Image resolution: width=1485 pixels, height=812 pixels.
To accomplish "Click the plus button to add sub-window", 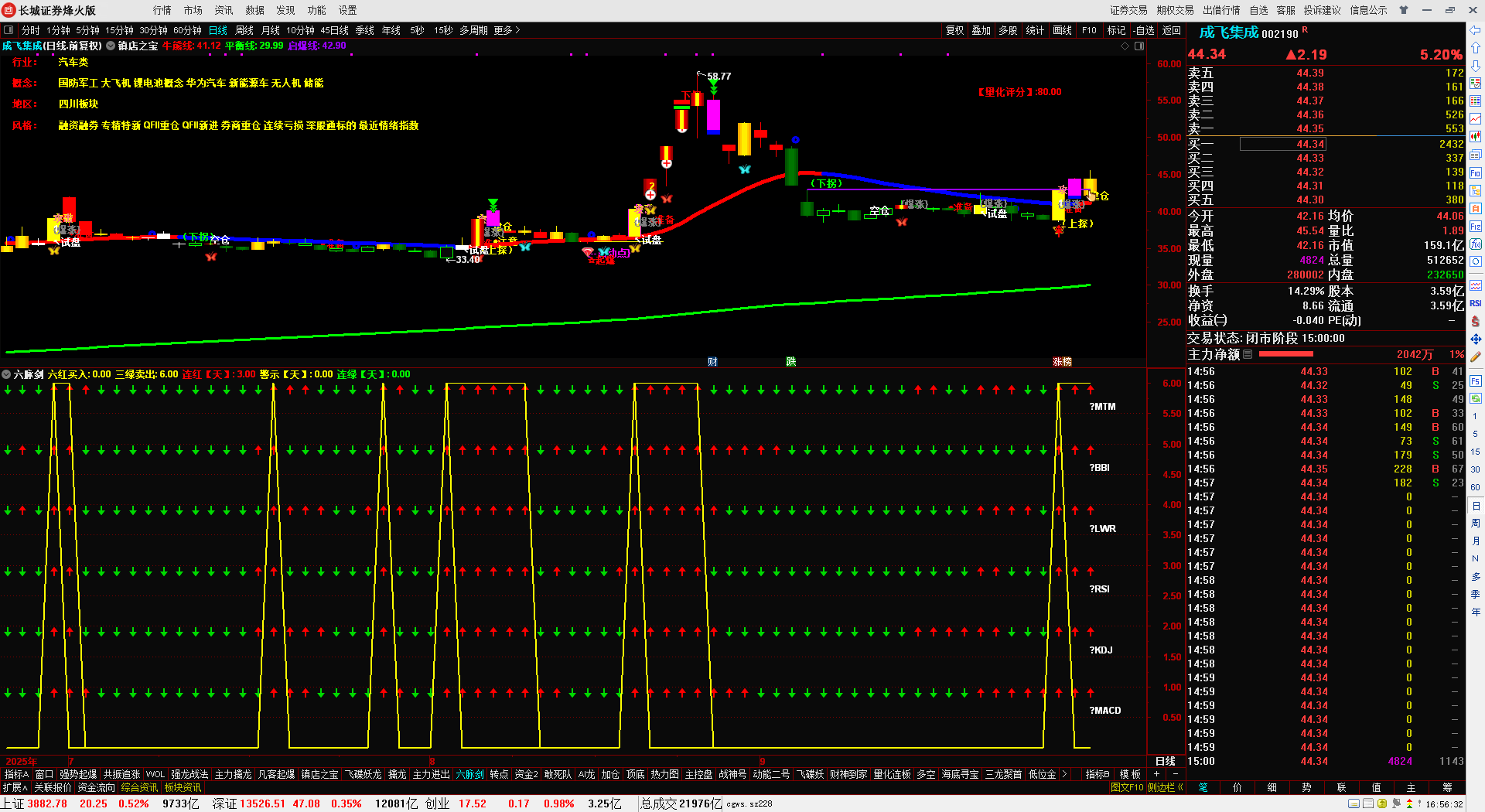I will 1157,774.
